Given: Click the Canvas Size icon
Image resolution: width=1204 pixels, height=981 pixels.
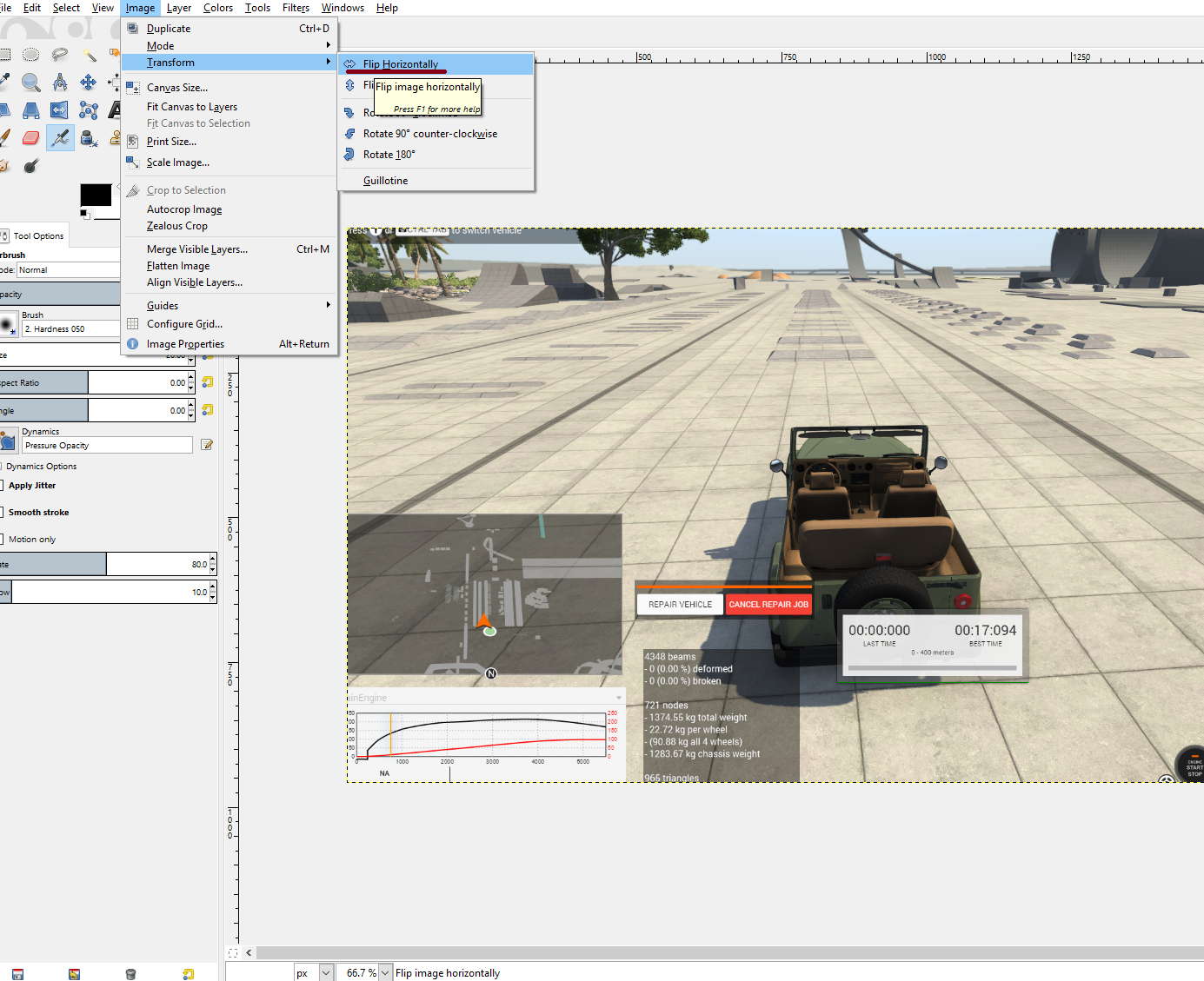Looking at the screenshot, I should point(133,88).
